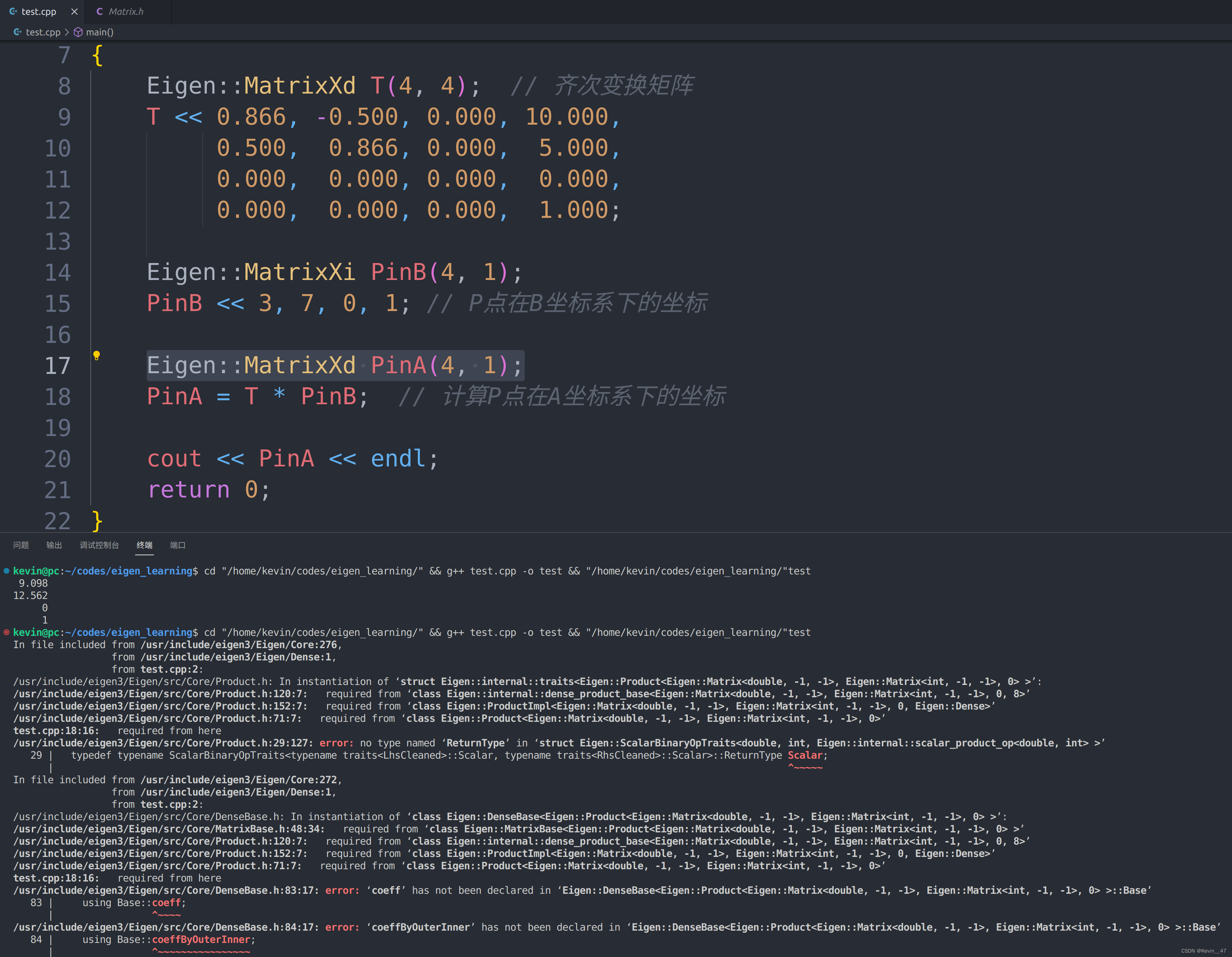Open the 问题 (Problems) panel tab
The height and width of the screenshot is (957, 1232).
tap(21, 545)
